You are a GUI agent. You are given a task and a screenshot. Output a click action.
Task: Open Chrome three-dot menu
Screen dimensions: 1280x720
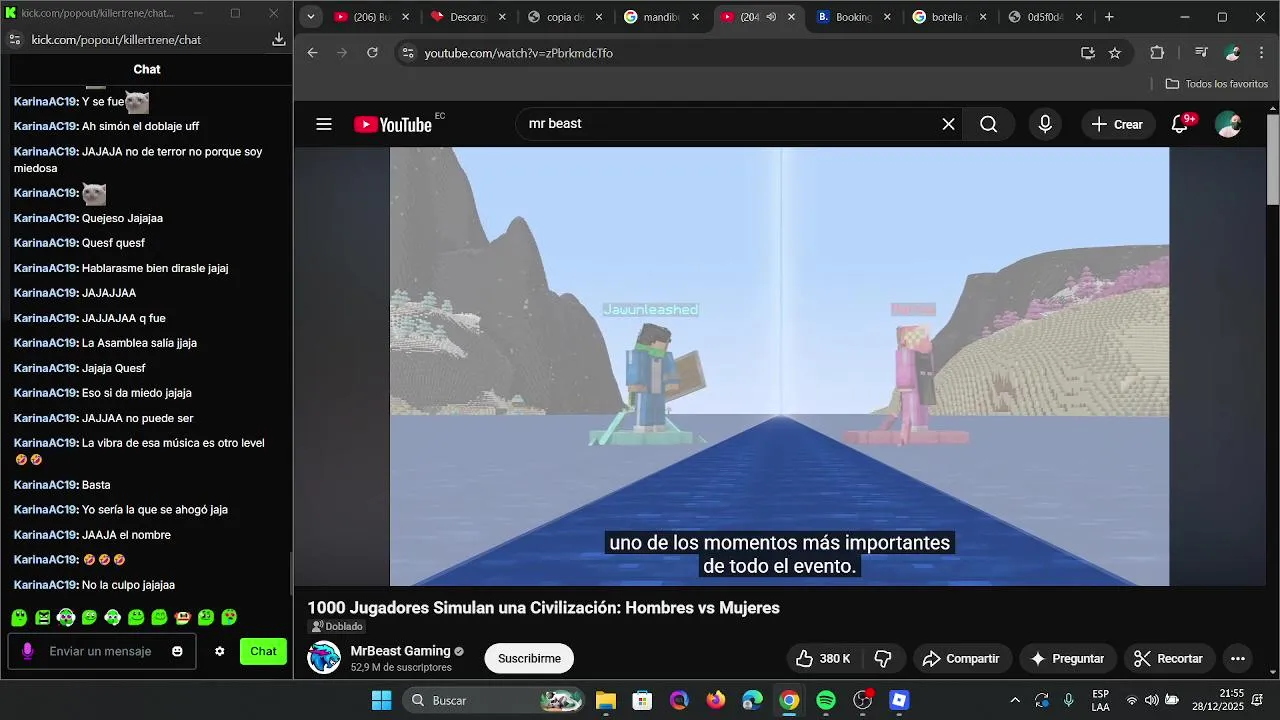[1262, 53]
